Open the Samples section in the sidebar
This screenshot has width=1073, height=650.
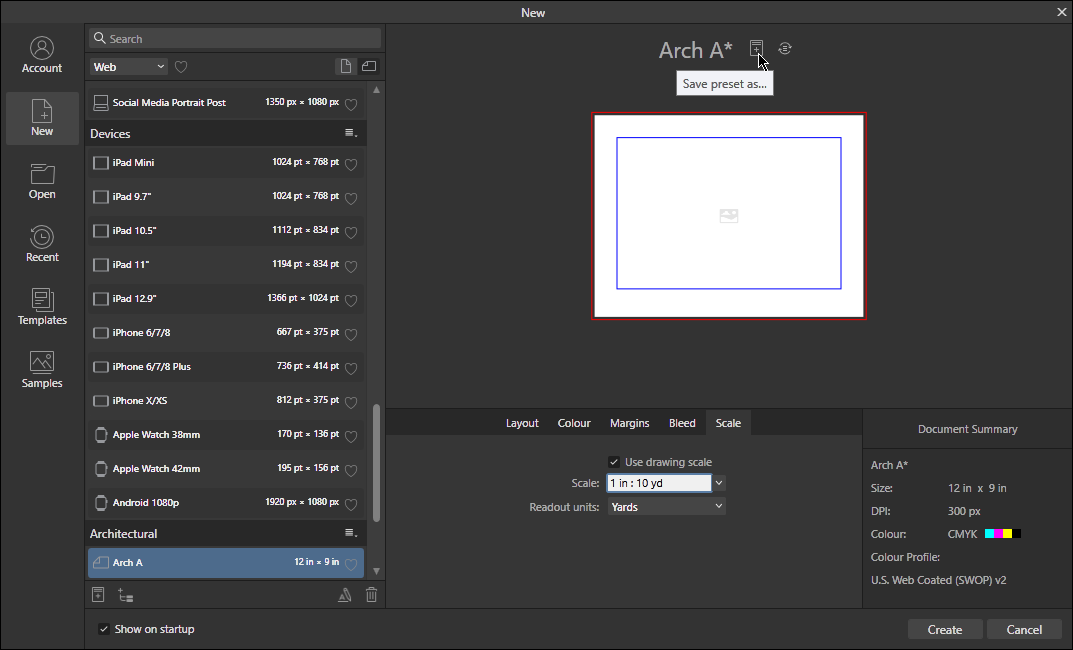[x=42, y=369]
